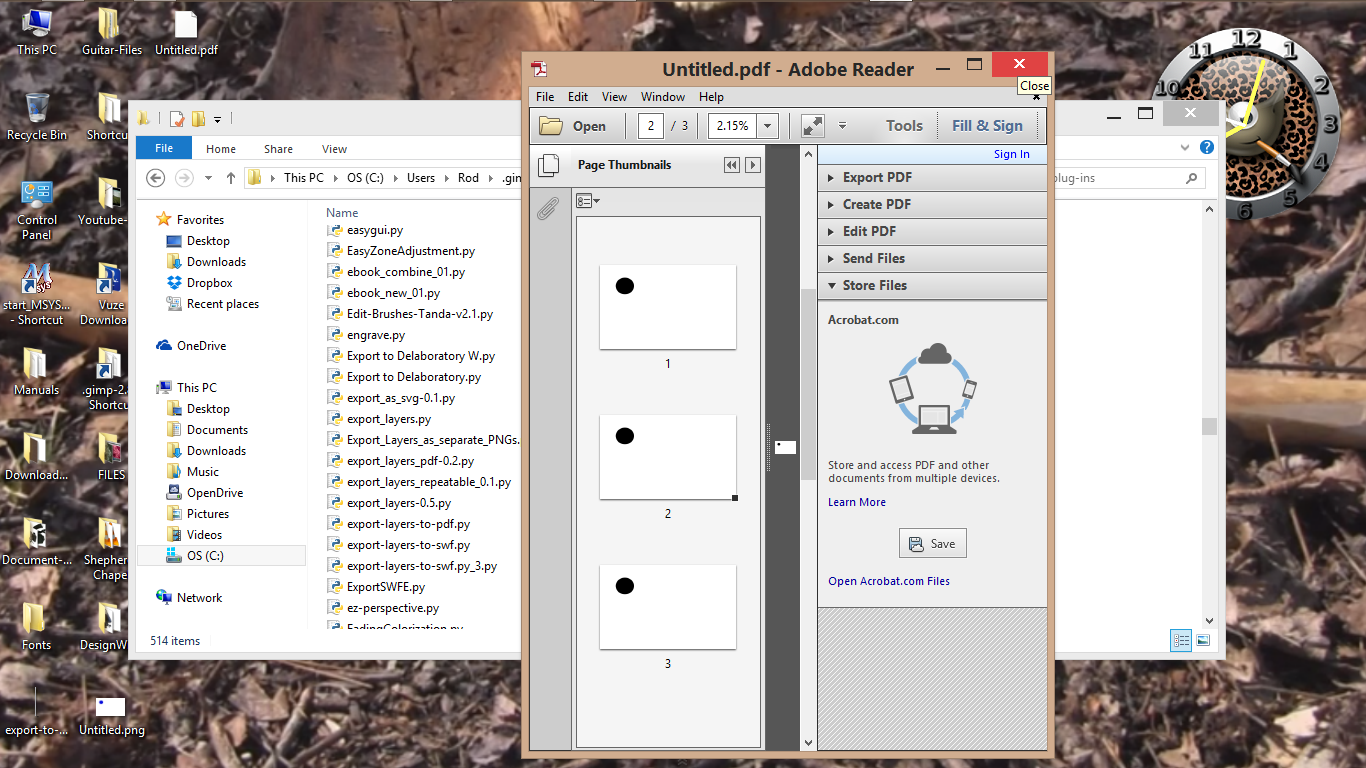
Task: Open the thumbnail options menu icon
Action: pos(588,201)
